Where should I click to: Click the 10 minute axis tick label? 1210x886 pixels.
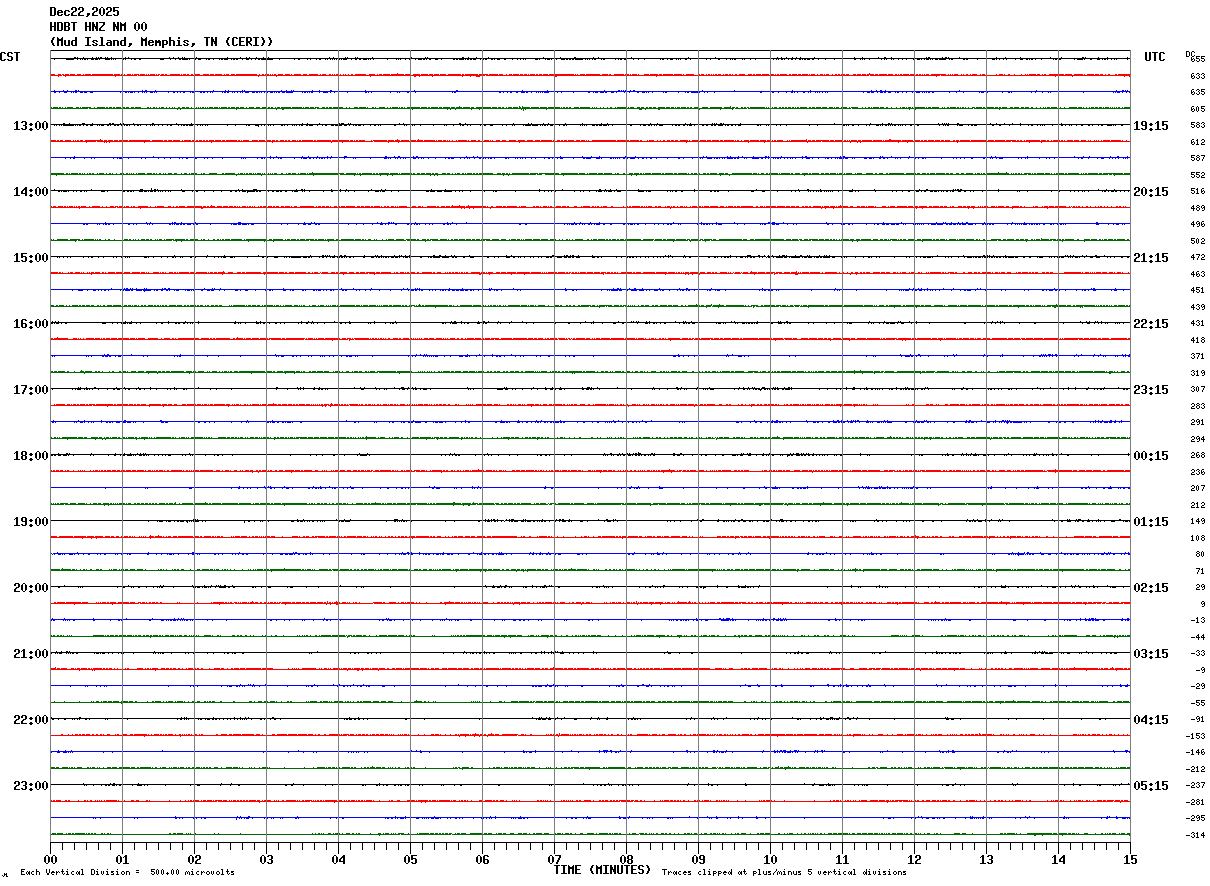tap(771, 859)
